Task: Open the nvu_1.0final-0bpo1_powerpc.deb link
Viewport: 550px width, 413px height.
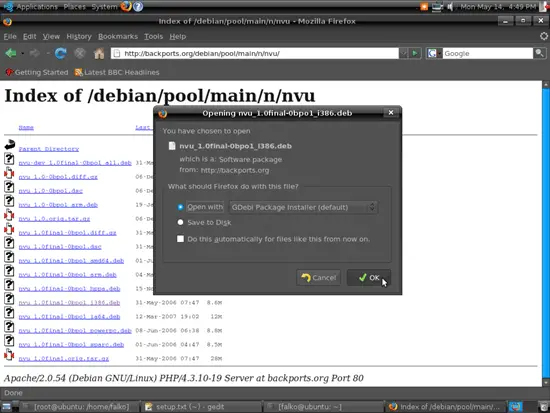Action: tap(75, 331)
